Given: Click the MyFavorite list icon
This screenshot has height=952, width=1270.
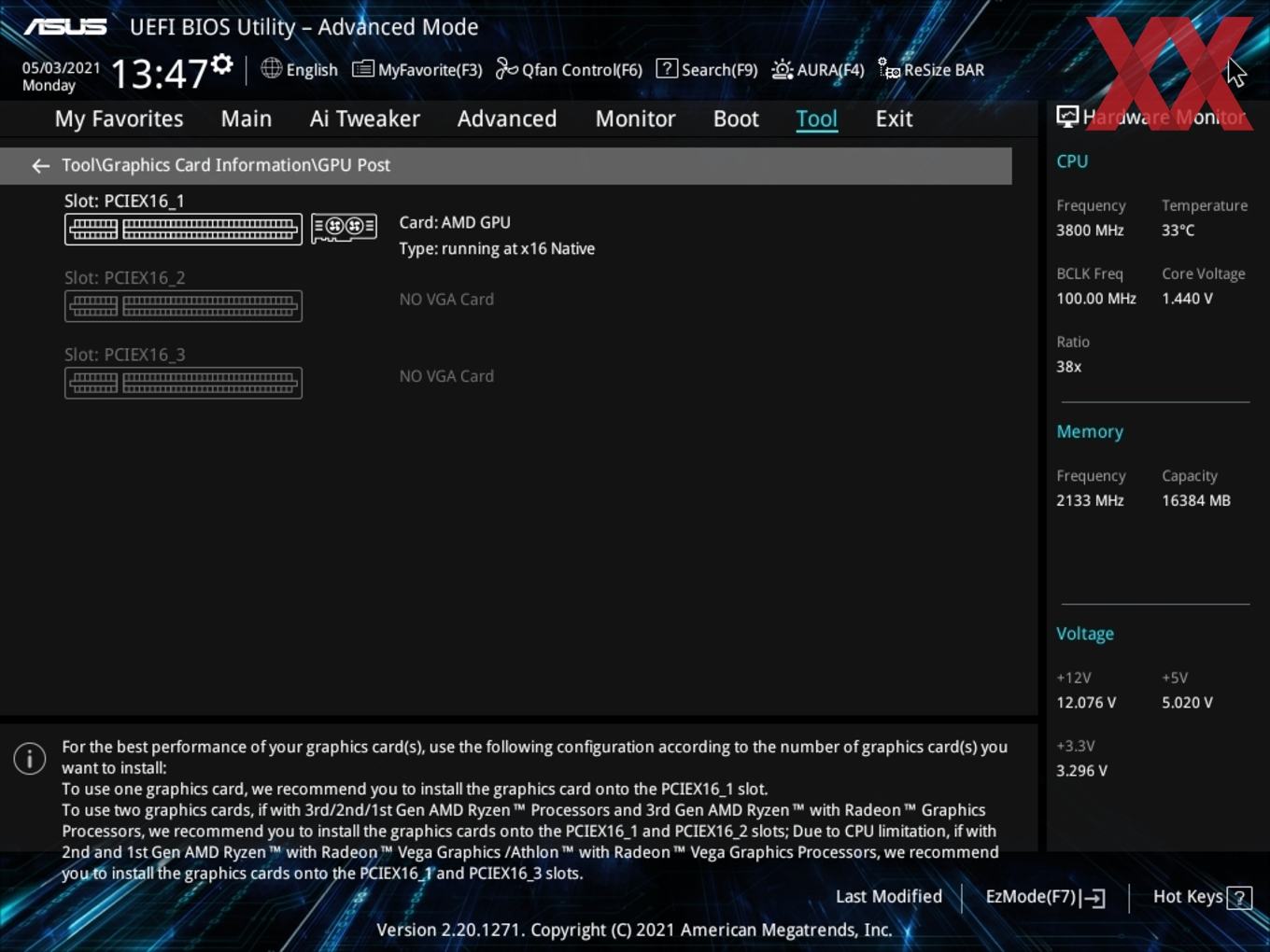Looking at the screenshot, I should tap(363, 69).
